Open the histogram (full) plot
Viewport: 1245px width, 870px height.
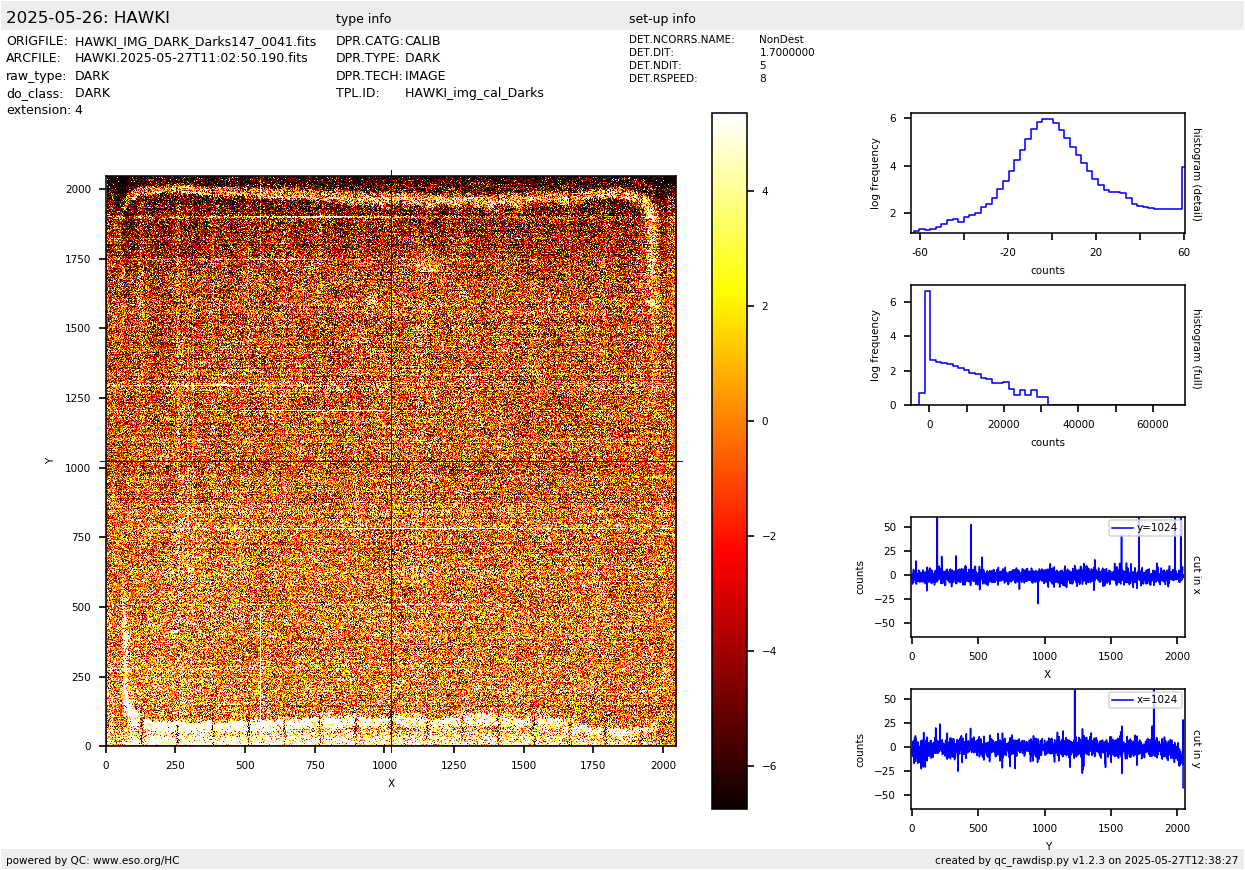[1047, 345]
